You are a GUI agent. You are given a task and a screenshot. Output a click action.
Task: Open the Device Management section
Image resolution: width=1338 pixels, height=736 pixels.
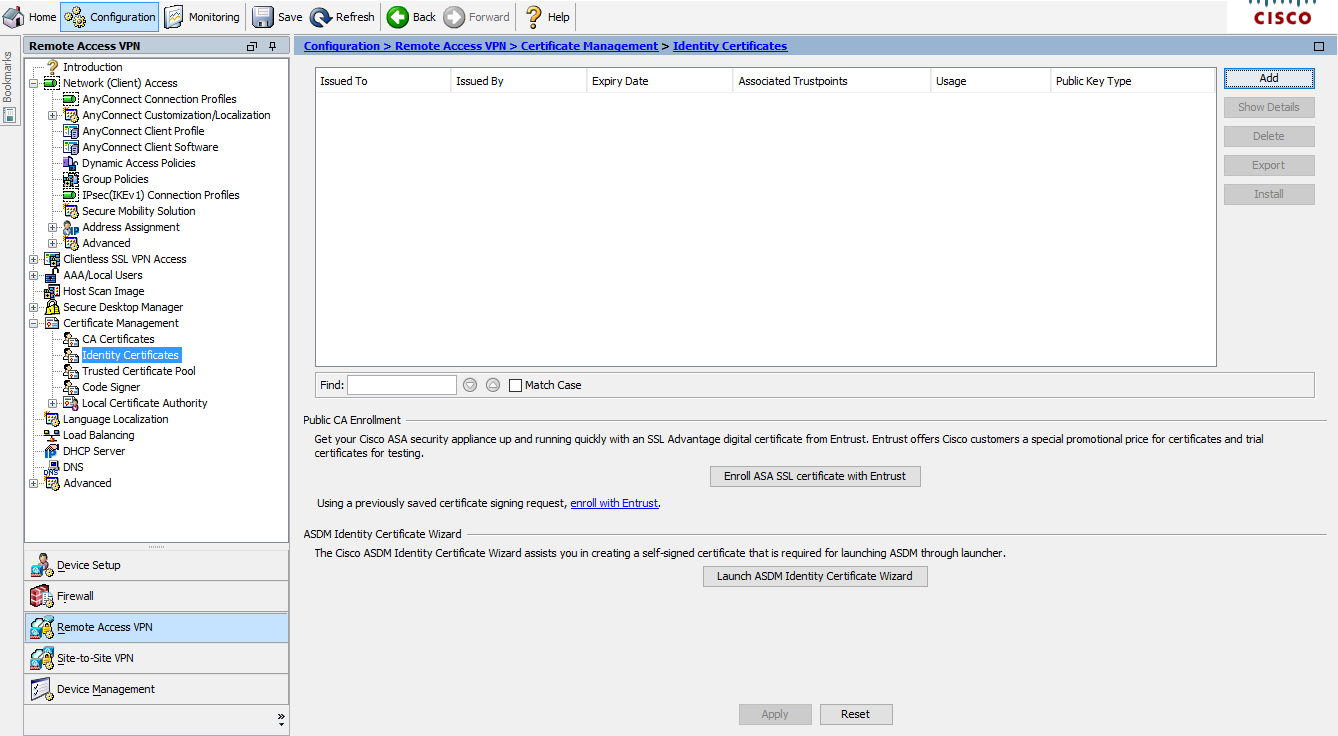pos(156,689)
